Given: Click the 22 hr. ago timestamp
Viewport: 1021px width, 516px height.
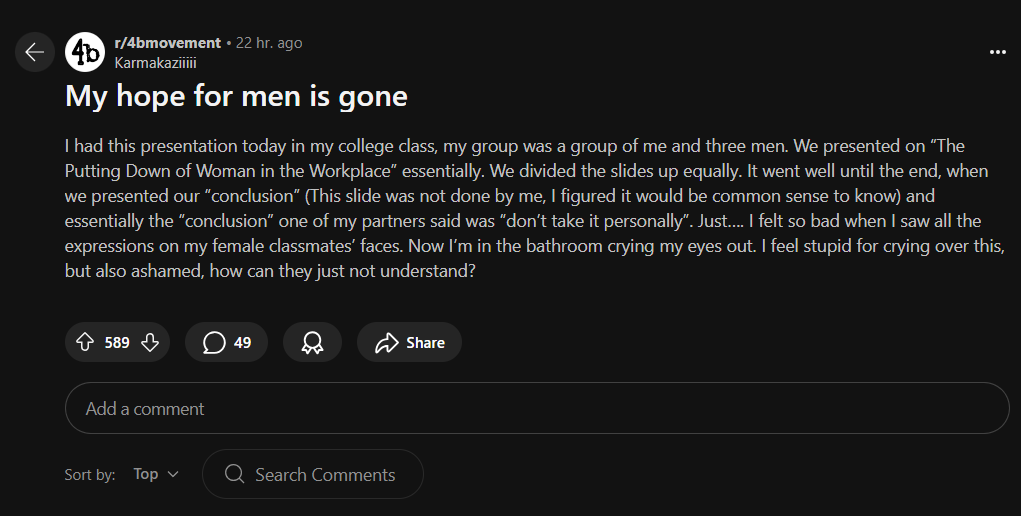Looking at the screenshot, I should [x=269, y=43].
